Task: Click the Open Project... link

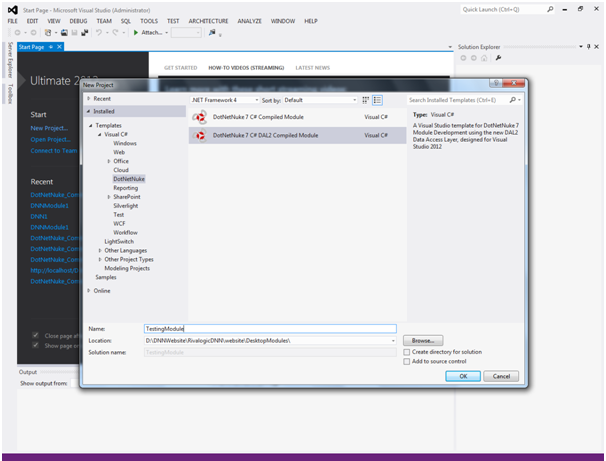Action: [51, 139]
